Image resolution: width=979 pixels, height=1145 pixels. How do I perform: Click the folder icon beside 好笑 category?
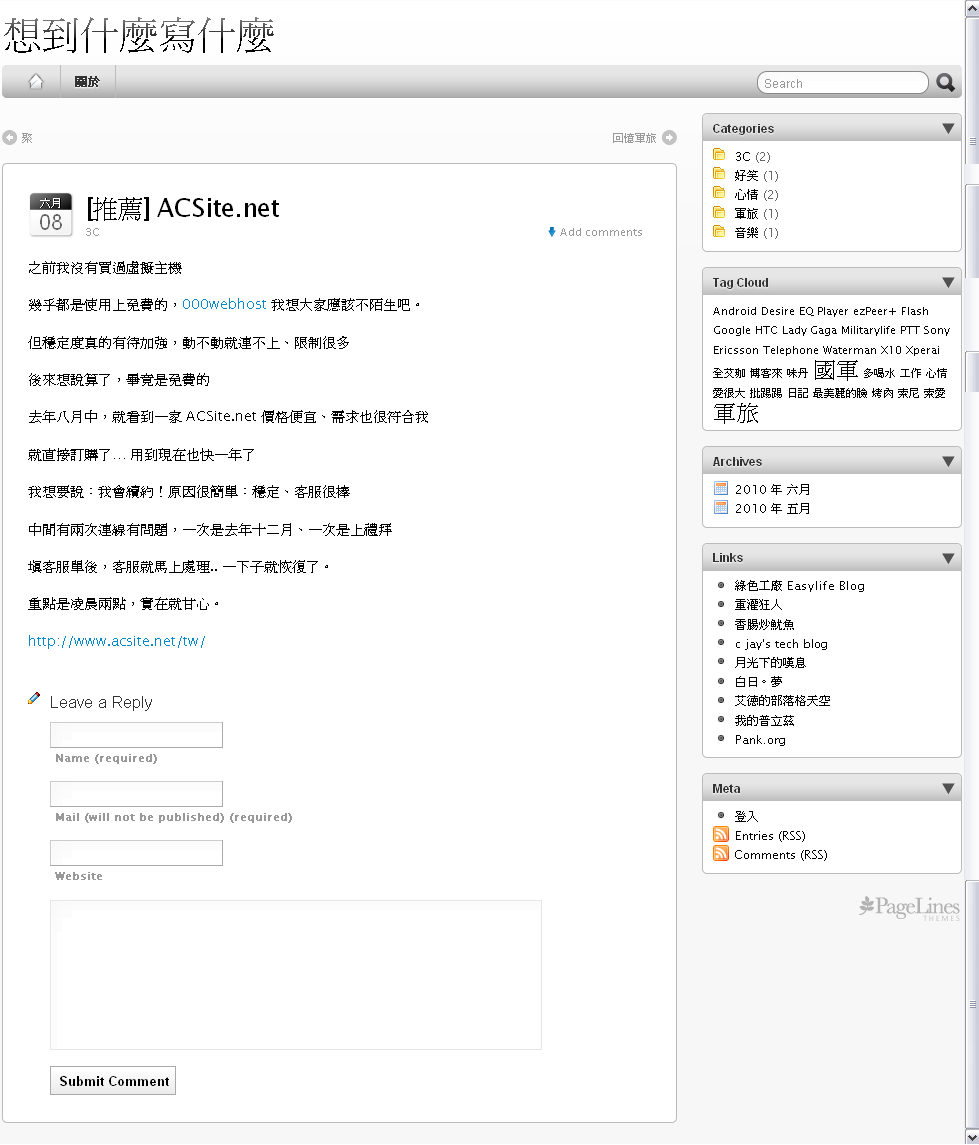tap(719, 174)
